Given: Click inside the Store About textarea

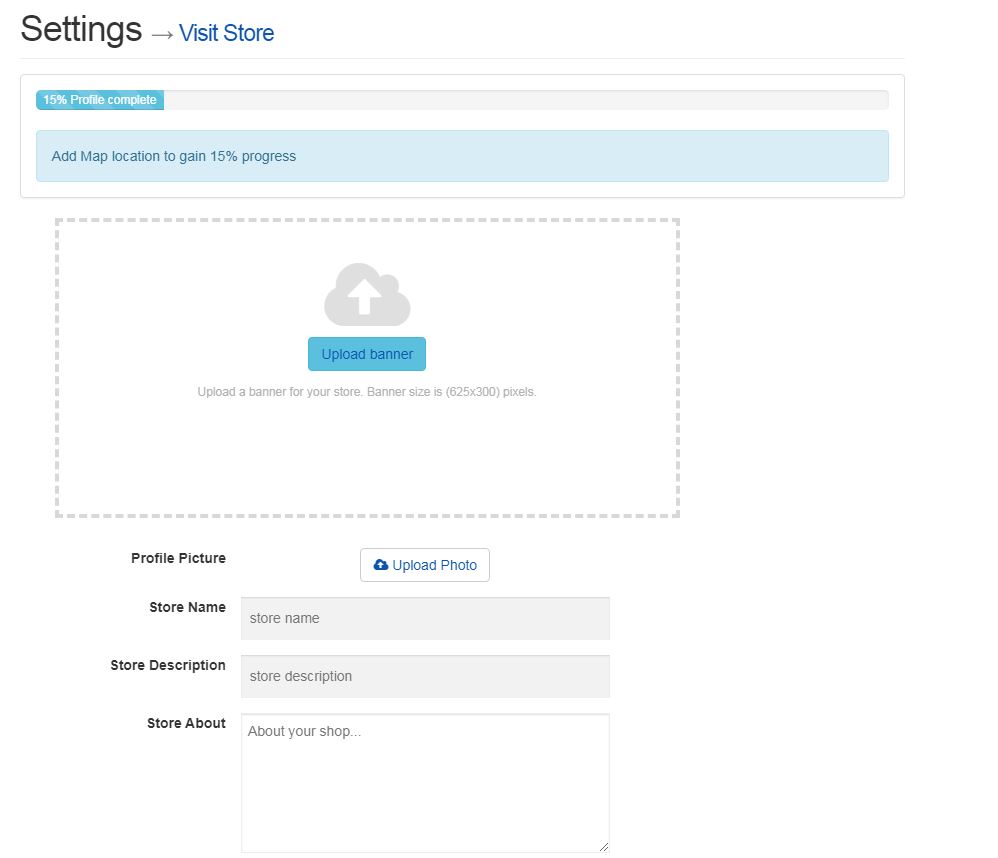Looking at the screenshot, I should click(425, 783).
